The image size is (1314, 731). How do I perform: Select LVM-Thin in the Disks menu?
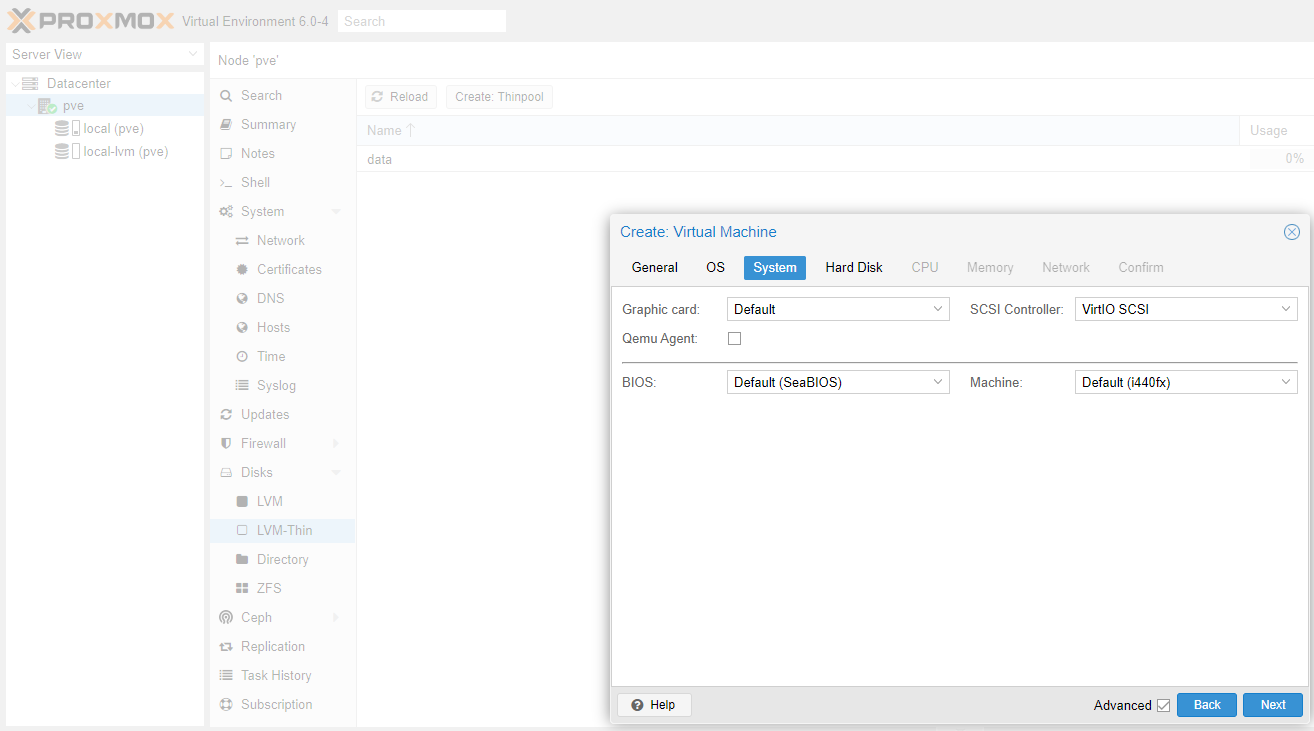click(283, 531)
